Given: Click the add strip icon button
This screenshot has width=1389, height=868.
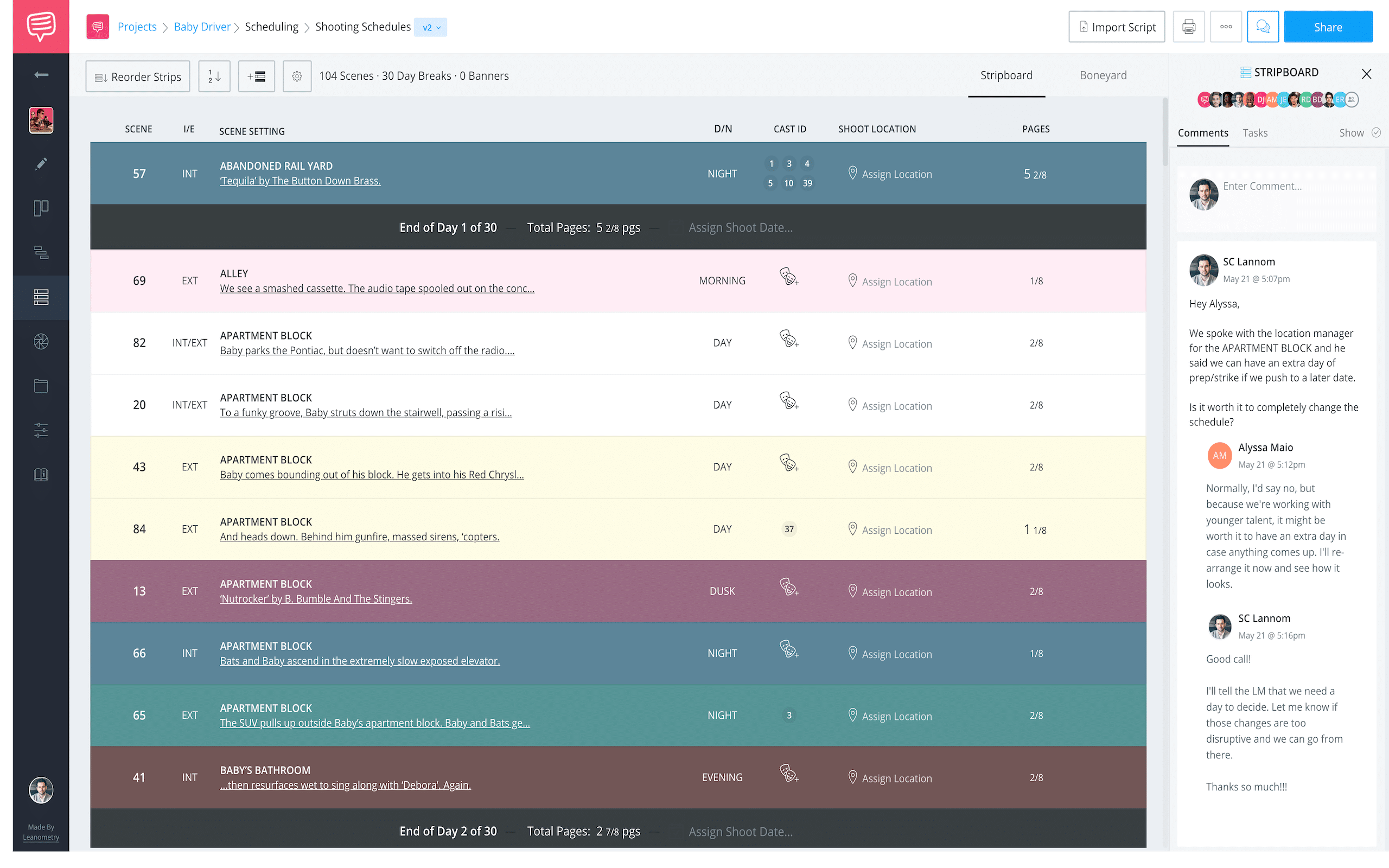Looking at the screenshot, I should tap(256, 76).
